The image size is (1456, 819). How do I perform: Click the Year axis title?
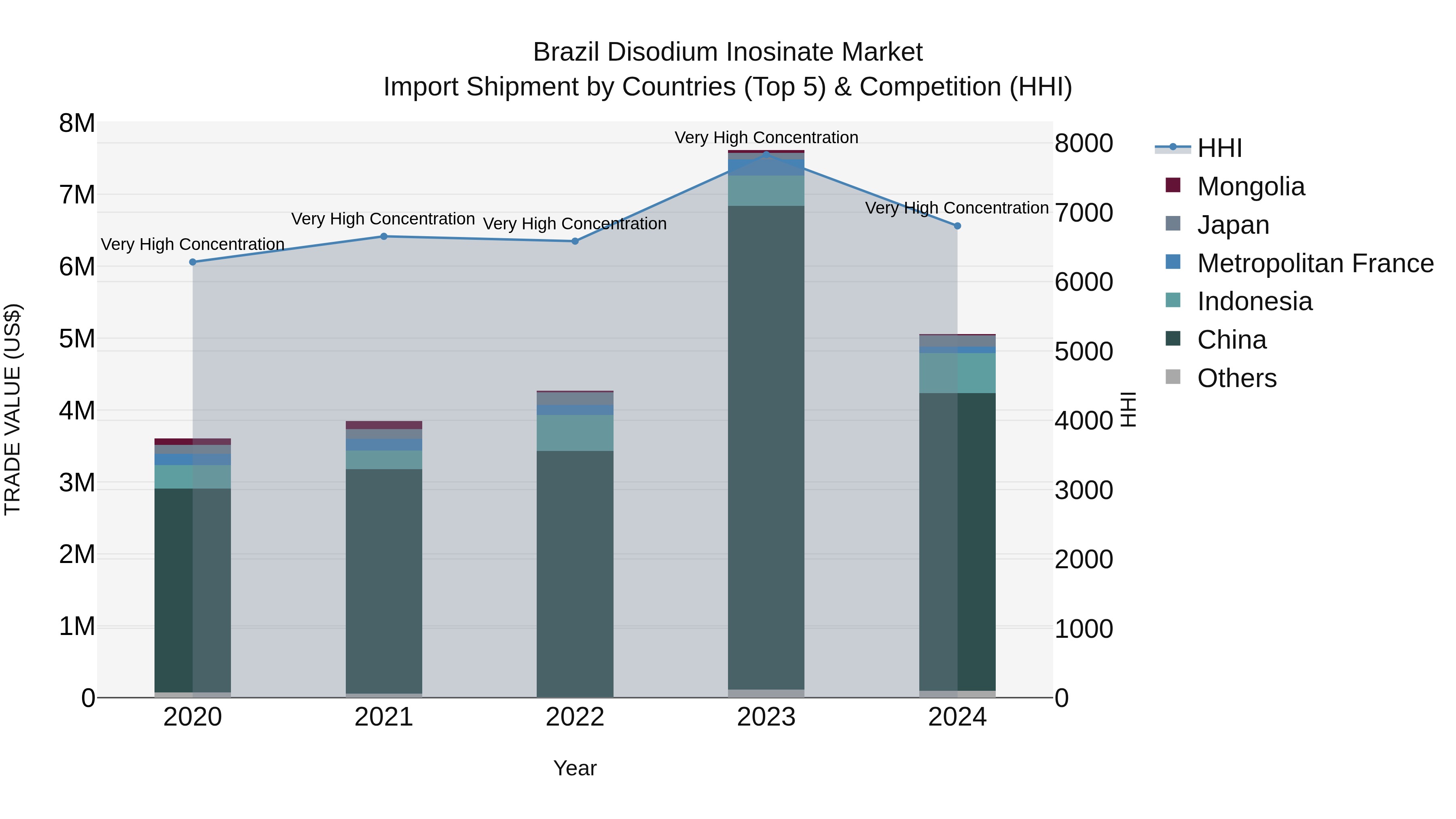pyautogui.click(x=575, y=769)
